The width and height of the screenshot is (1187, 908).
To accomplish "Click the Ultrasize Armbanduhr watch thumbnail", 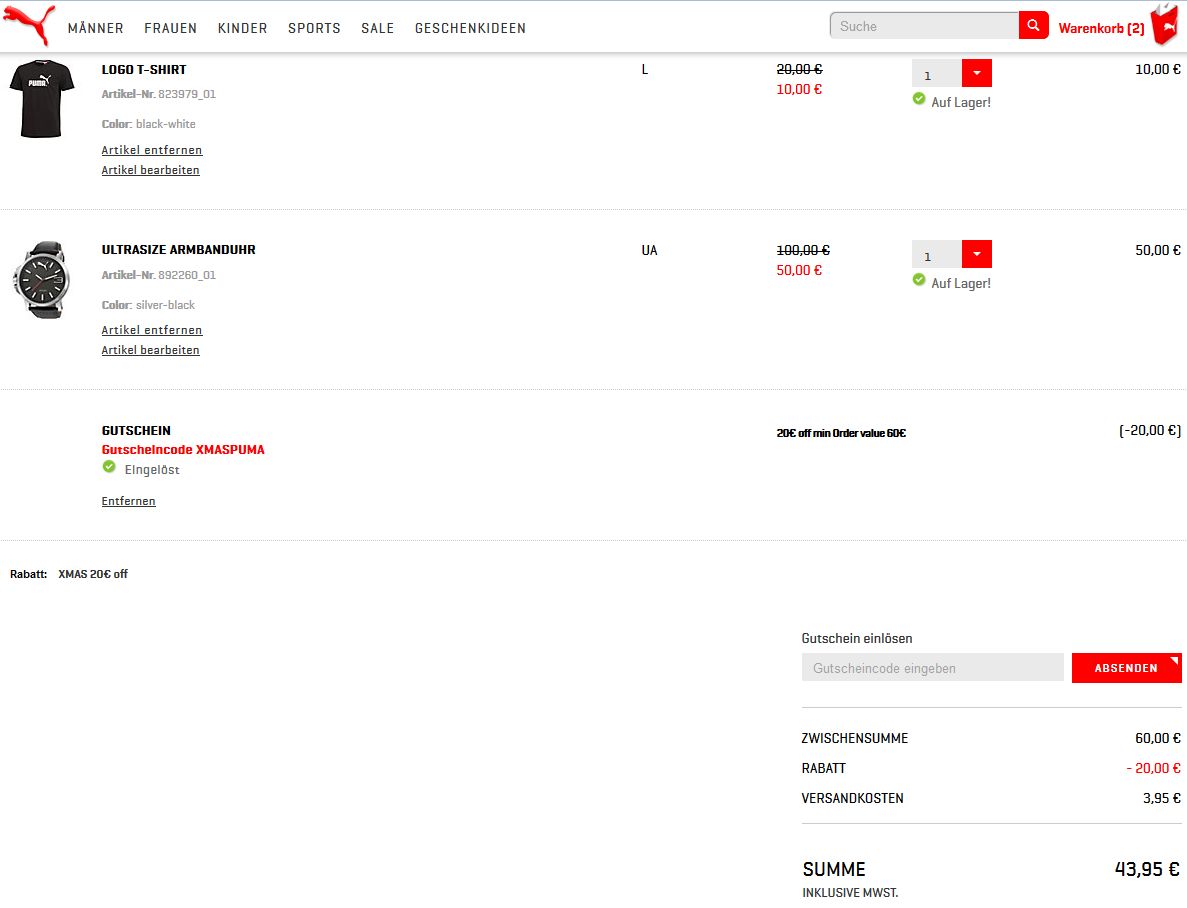I will click(42, 279).
